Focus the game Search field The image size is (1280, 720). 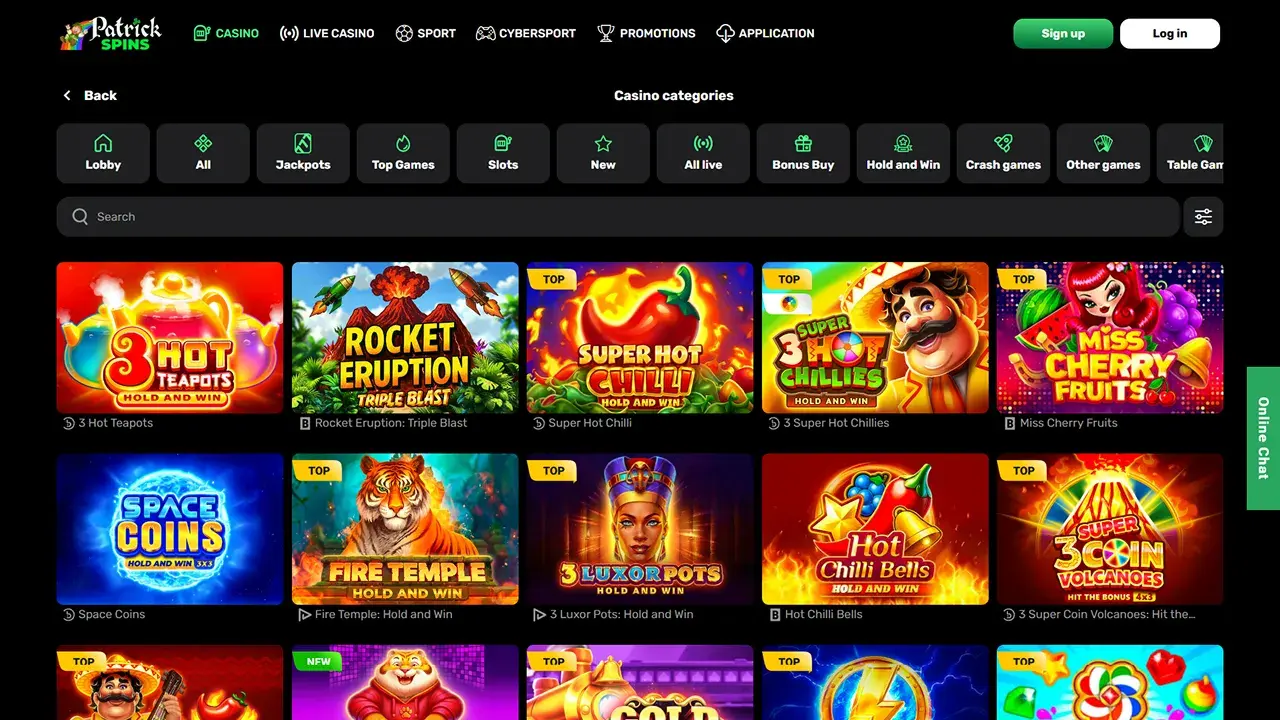click(618, 216)
